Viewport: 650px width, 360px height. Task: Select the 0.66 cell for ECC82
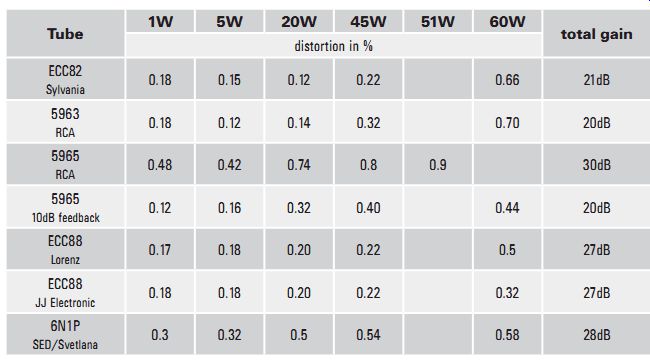[x=507, y=79]
